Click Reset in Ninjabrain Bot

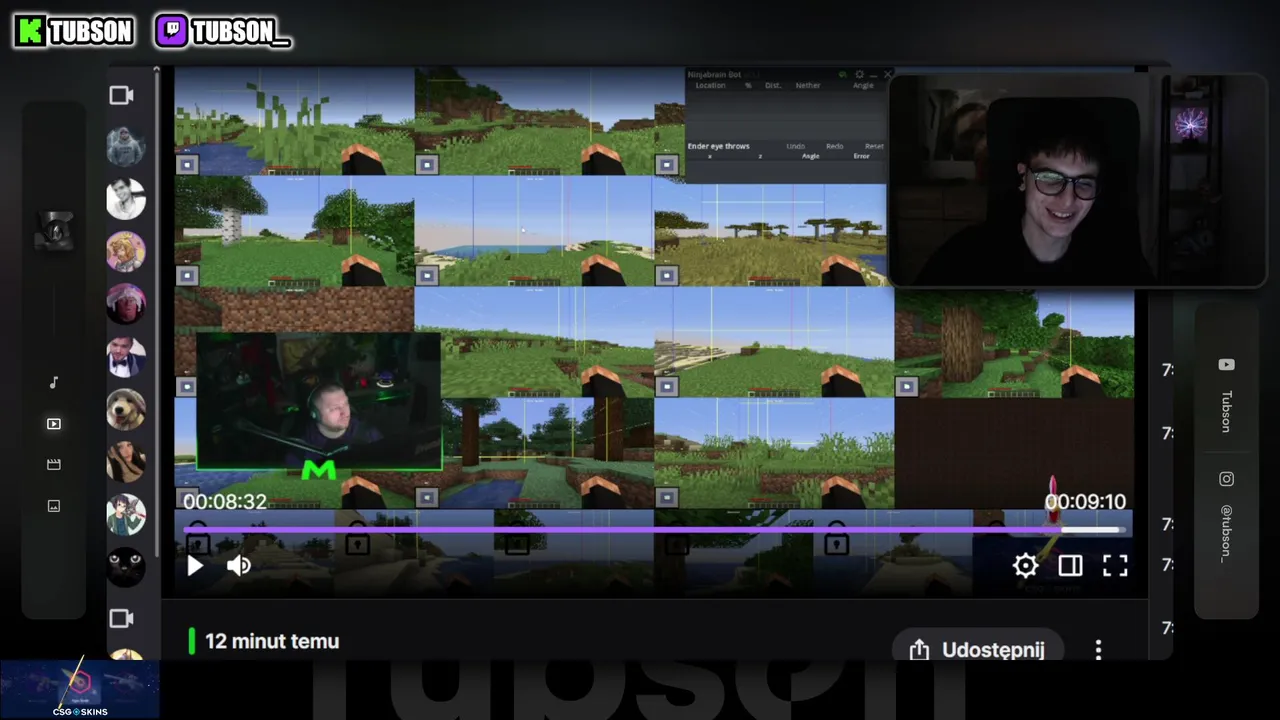[874, 146]
